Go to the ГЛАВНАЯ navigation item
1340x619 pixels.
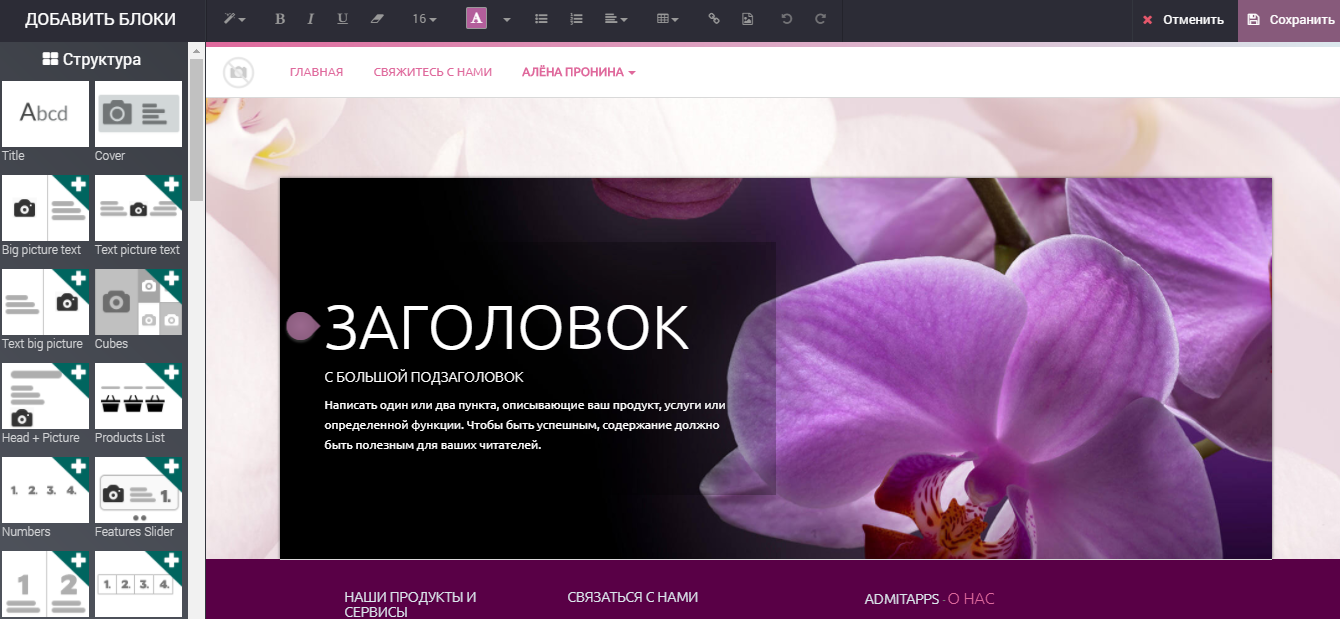point(316,71)
